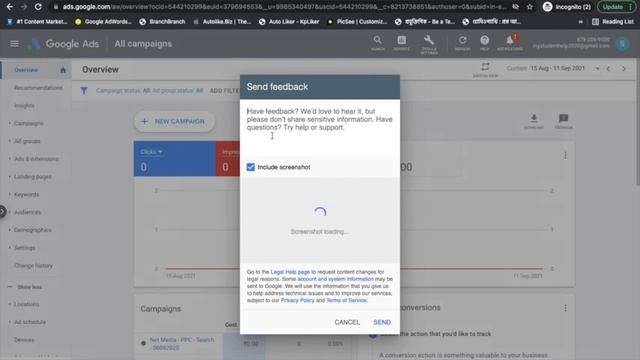
Task: Open the Conversions card three-dot menu
Action: tap(565, 308)
